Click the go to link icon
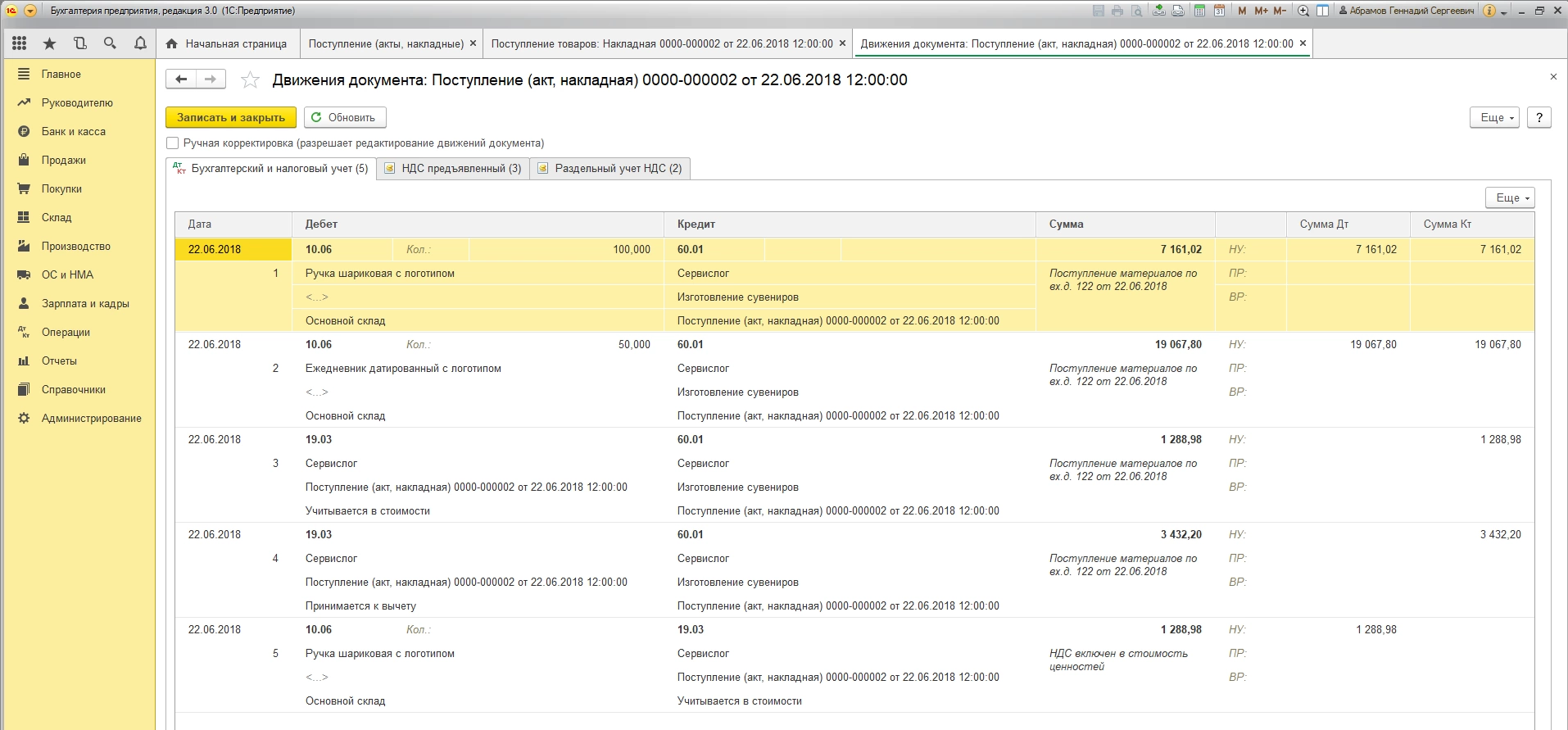The height and width of the screenshot is (730, 1568). (x=1178, y=11)
